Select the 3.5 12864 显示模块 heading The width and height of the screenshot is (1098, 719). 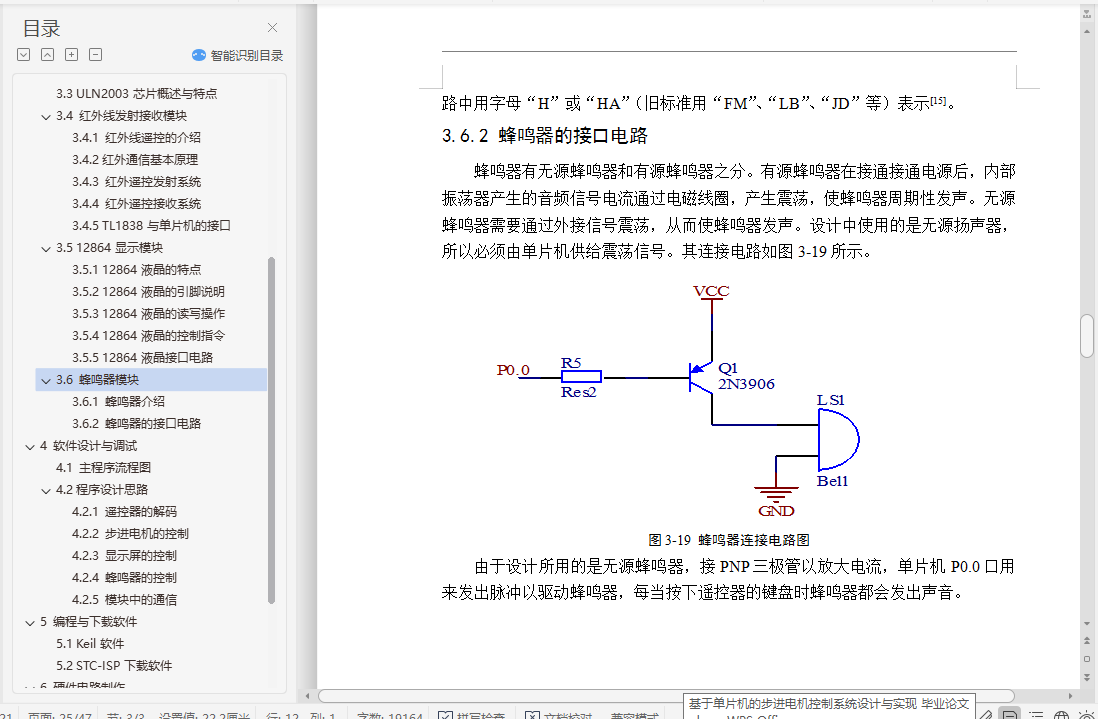click(x=109, y=247)
